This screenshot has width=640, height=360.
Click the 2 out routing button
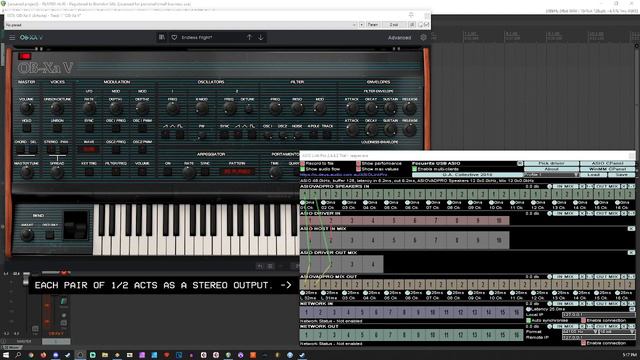tap(394, 25)
